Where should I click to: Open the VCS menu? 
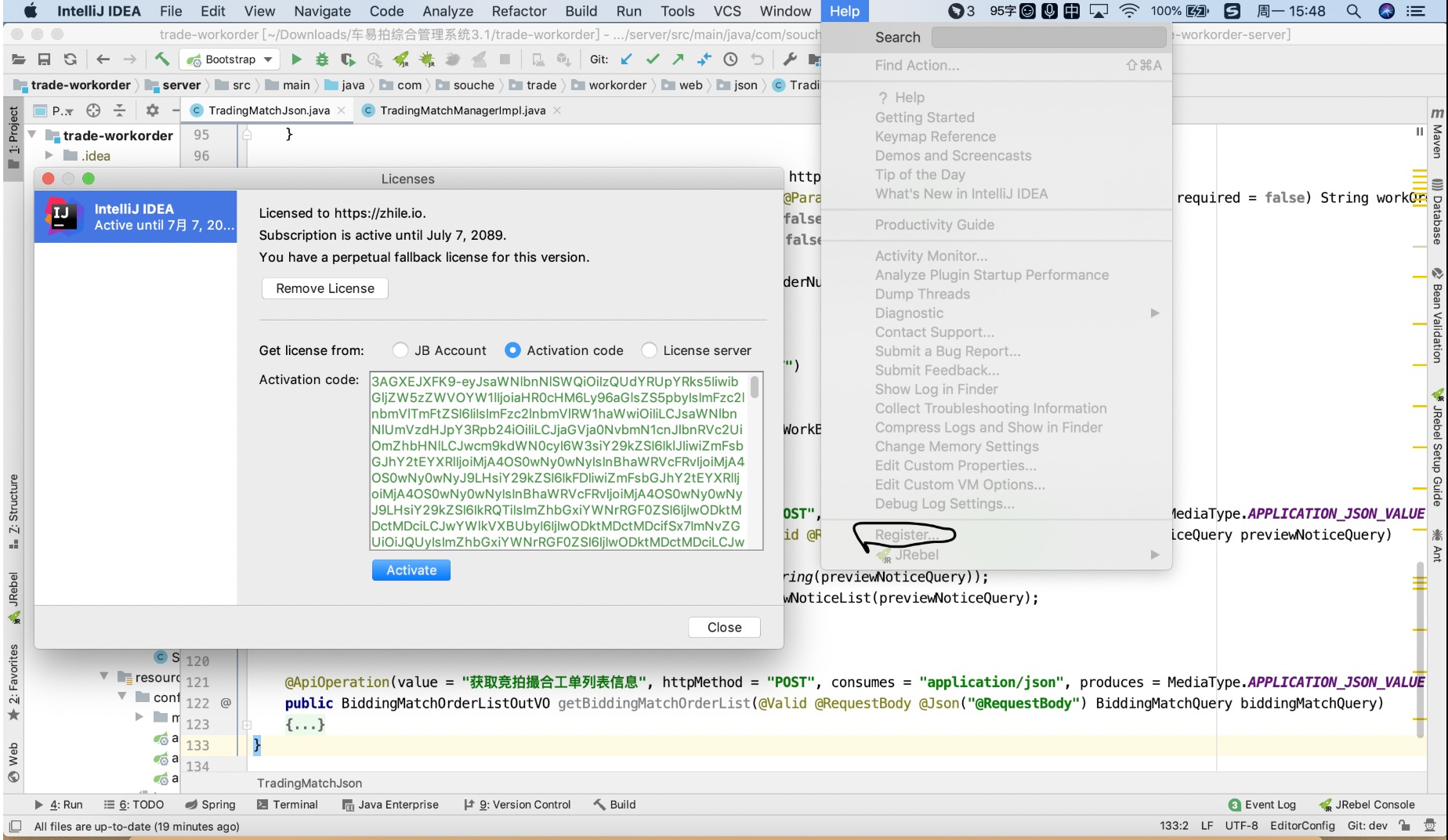[727, 11]
